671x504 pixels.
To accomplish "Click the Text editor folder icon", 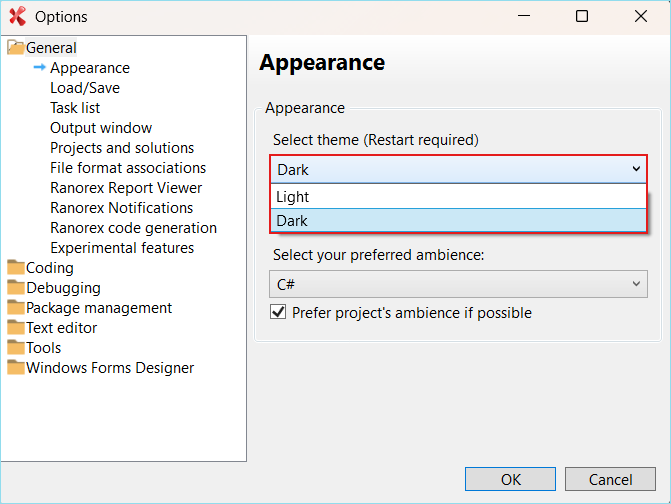I will [x=15, y=328].
